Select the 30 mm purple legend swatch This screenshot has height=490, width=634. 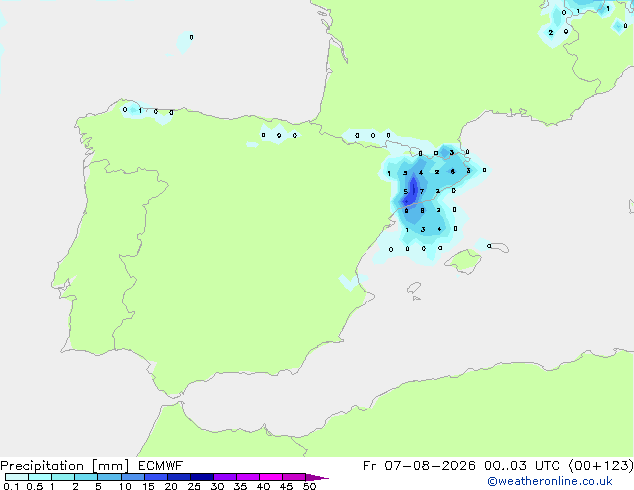point(225,477)
